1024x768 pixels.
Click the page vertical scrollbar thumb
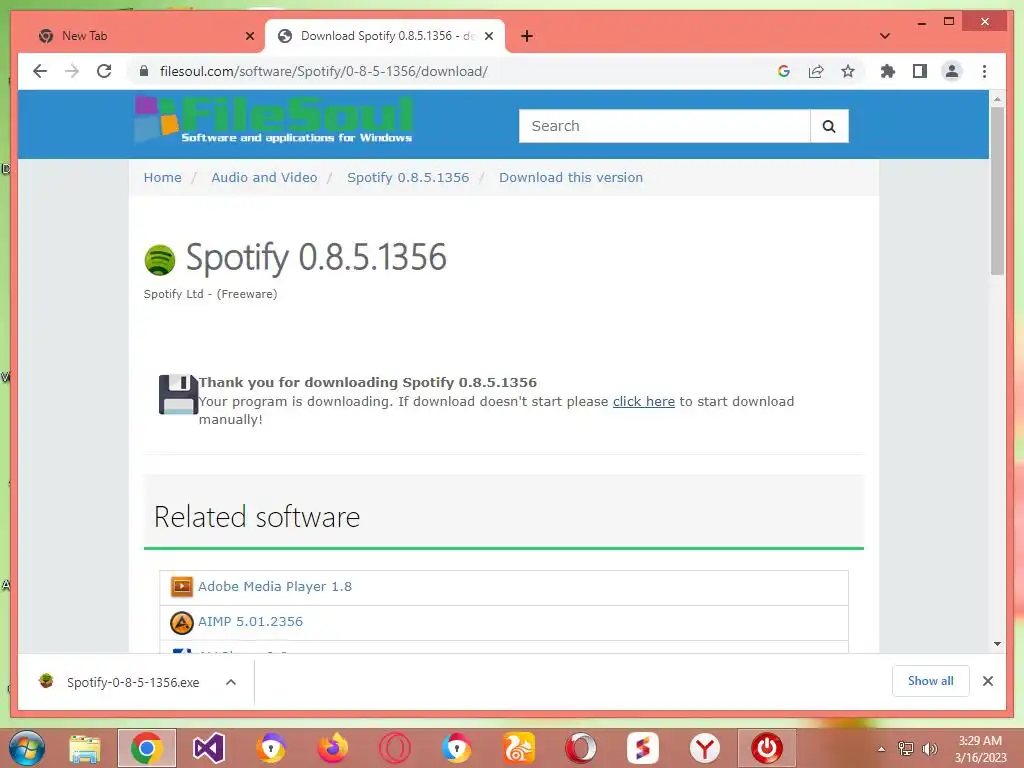coord(997,191)
